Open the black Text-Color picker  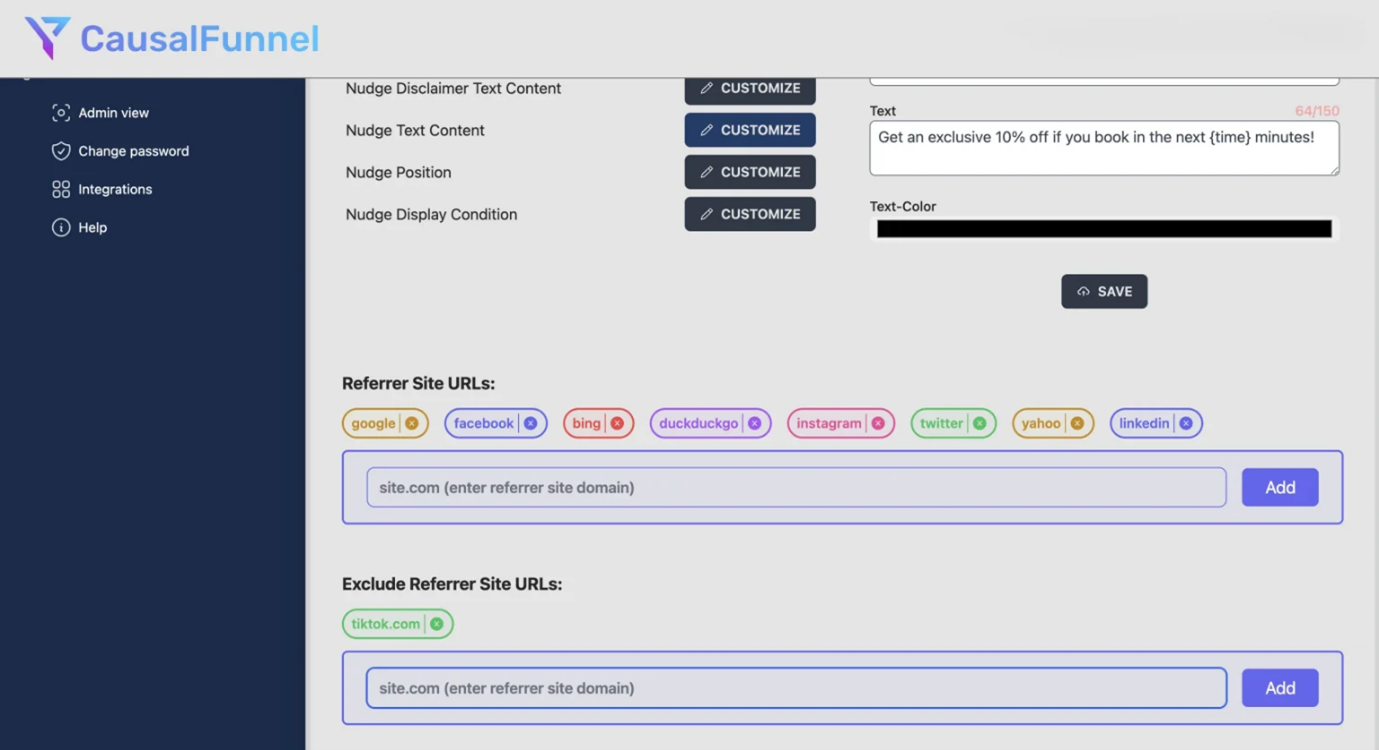(x=1104, y=229)
